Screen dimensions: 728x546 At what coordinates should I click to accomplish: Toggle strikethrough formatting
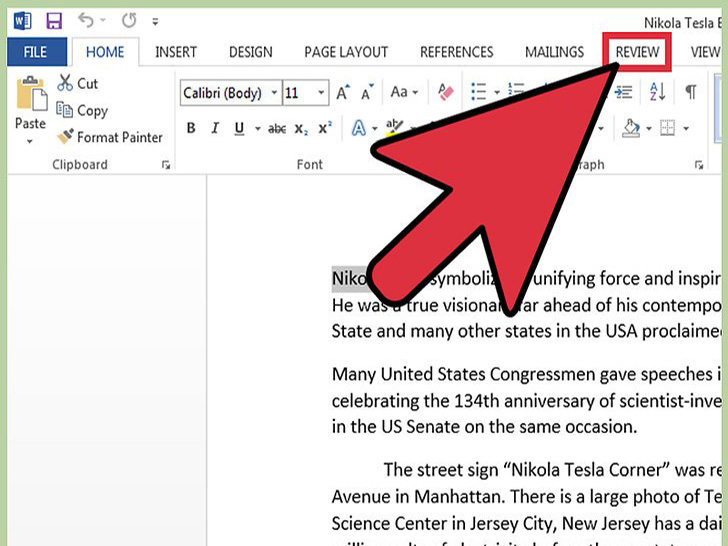pyautogui.click(x=276, y=128)
